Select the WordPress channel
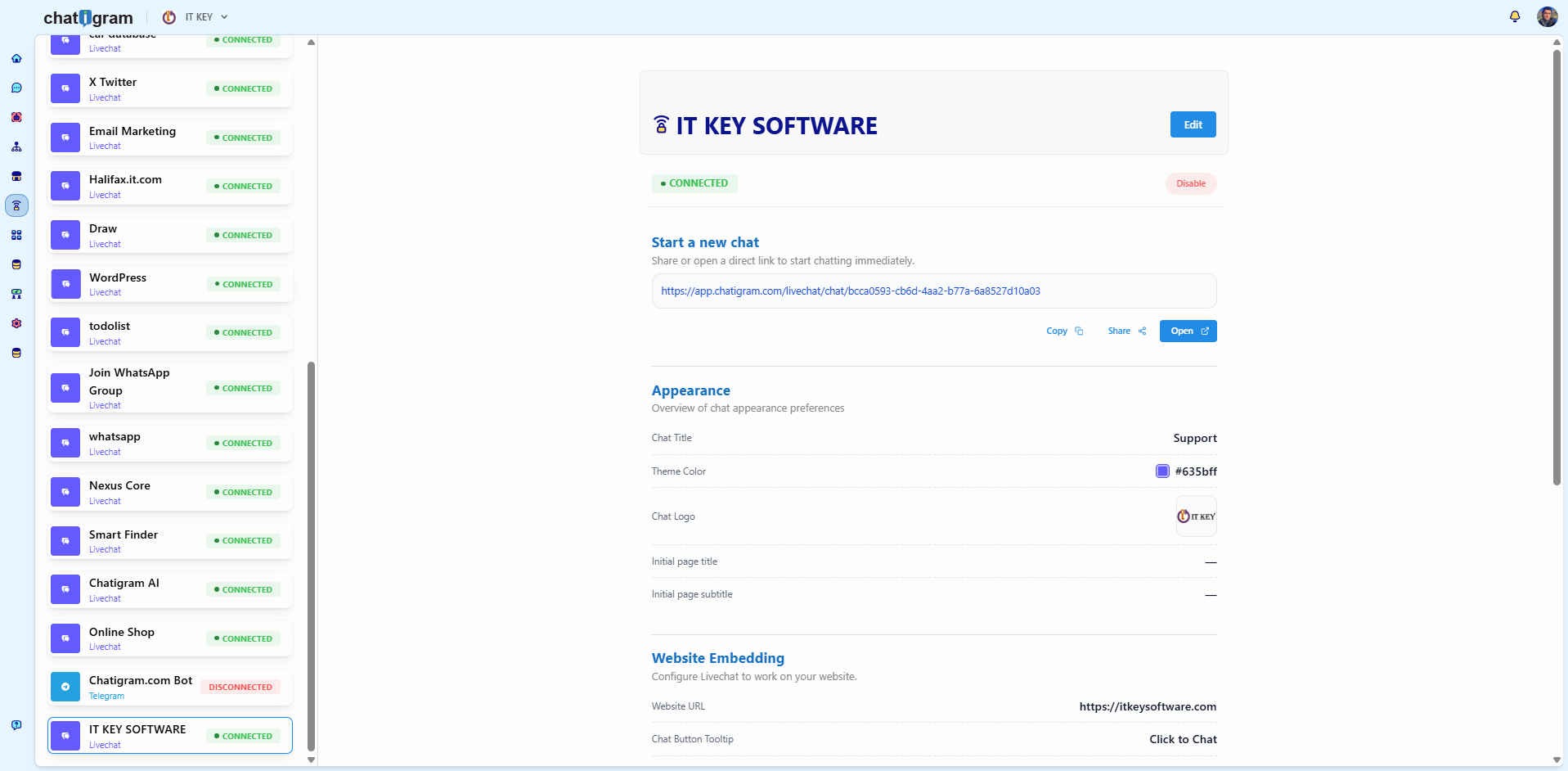 coord(170,285)
